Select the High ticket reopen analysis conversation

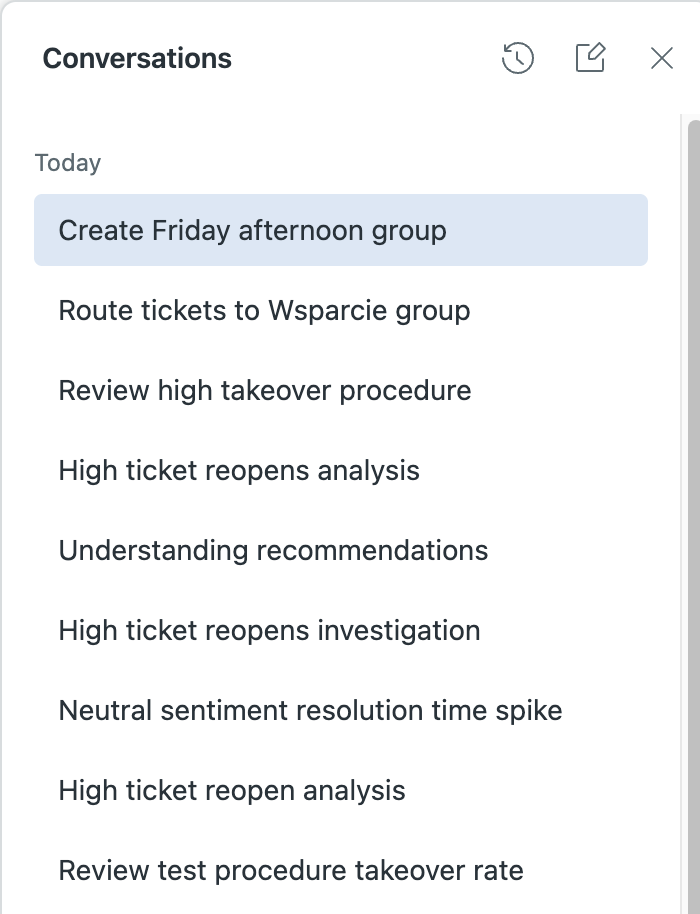tap(232, 791)
